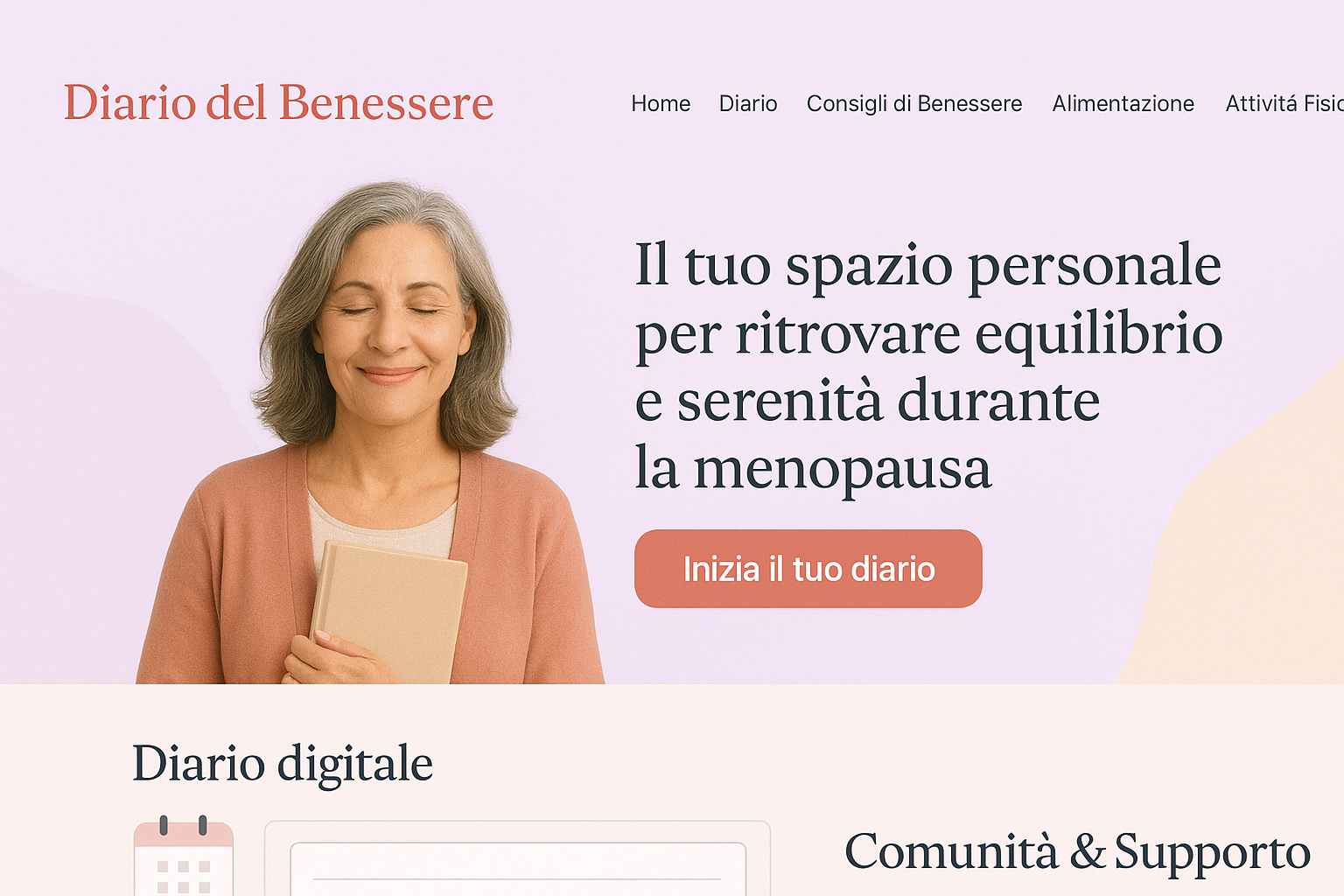Viewport: 1344px width, 896px height.
Task: Click the horizontal writing line in the diary field
Action: pos(517,878)
